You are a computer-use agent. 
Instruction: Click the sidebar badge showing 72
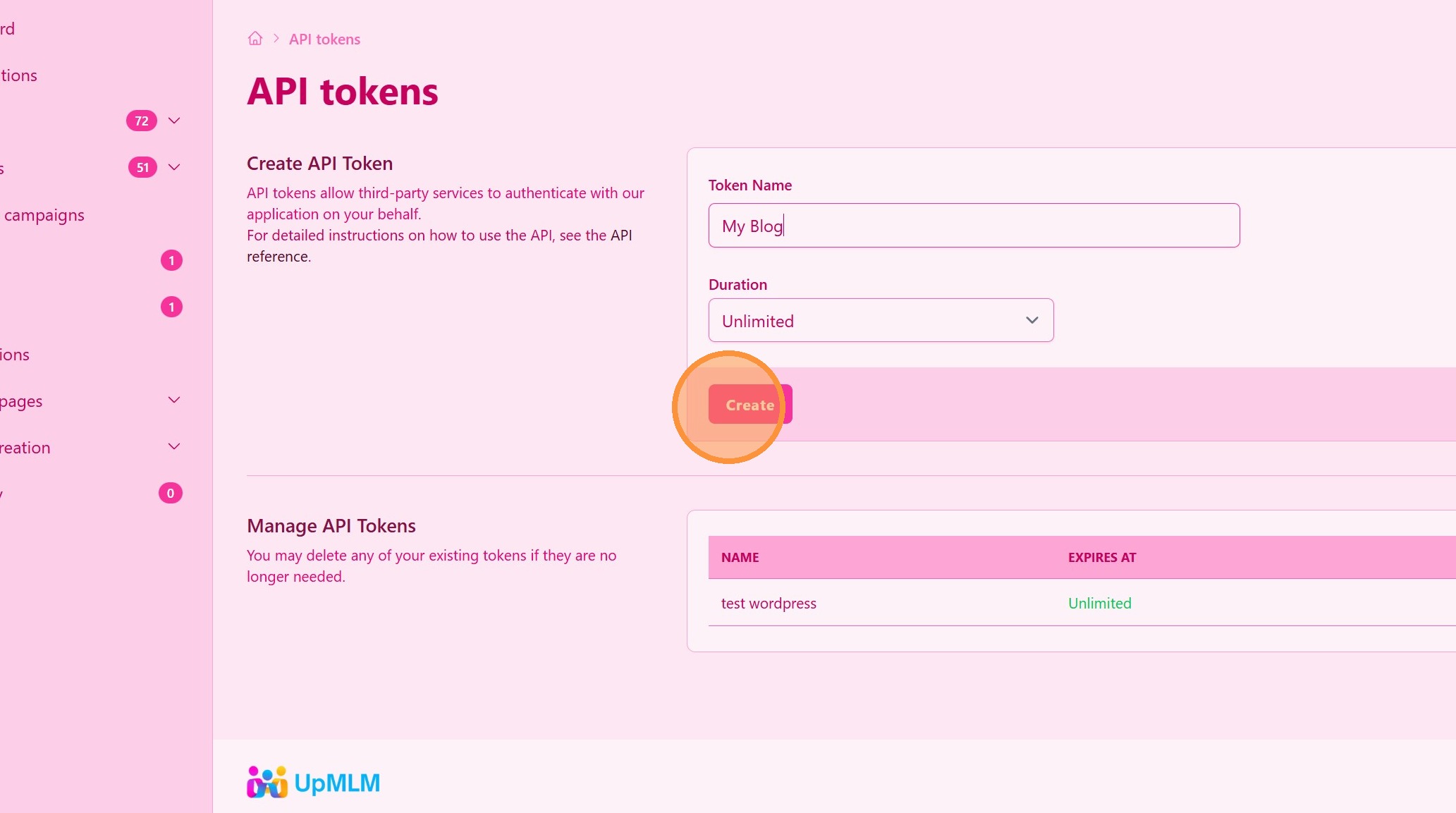(142, 121)
